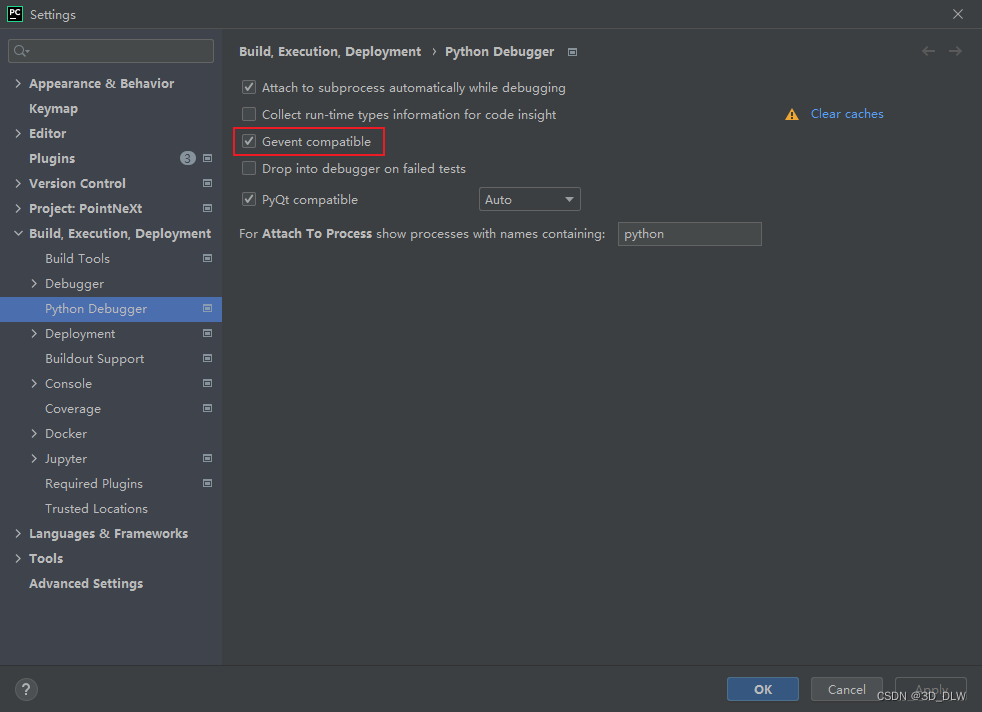The height and width of the screenshot is (712, 982).
Task: Toggle the Gevent compatible checkbox
Action: [x=249, y=141]
